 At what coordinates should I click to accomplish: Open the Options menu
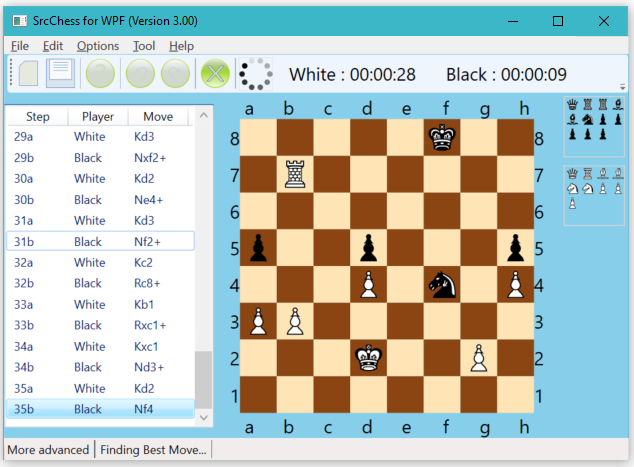98,46
